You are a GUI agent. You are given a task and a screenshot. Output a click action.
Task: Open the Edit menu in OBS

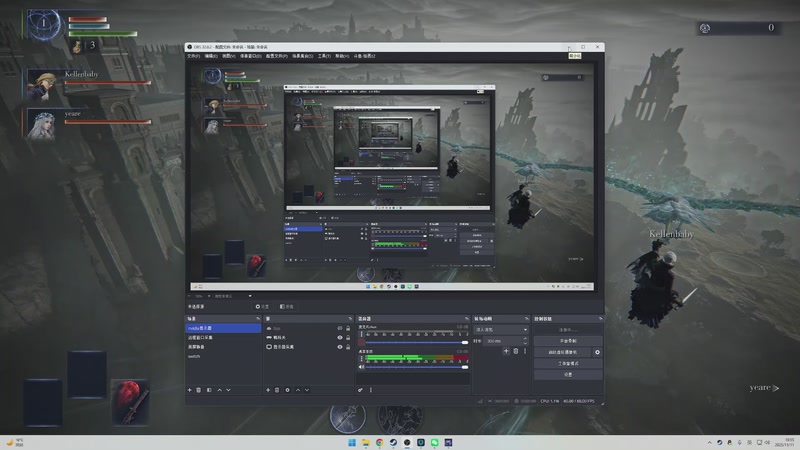coord(211,56)
